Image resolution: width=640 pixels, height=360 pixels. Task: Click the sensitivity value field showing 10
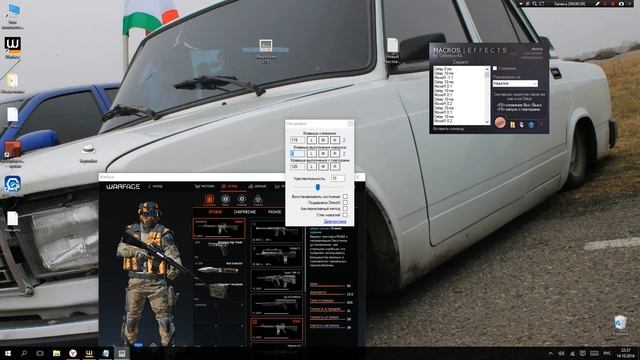338,178
